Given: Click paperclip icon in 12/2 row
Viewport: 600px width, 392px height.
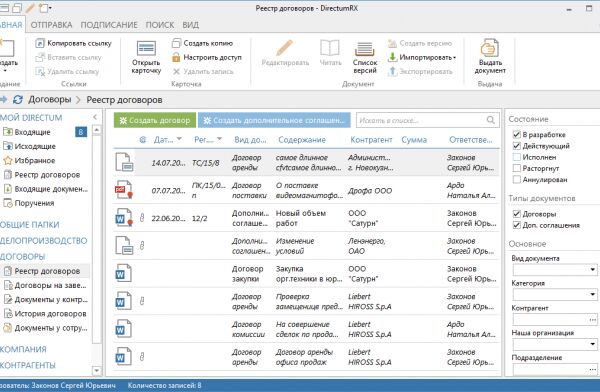Looking at the screenshot, I should click(142, 218).
